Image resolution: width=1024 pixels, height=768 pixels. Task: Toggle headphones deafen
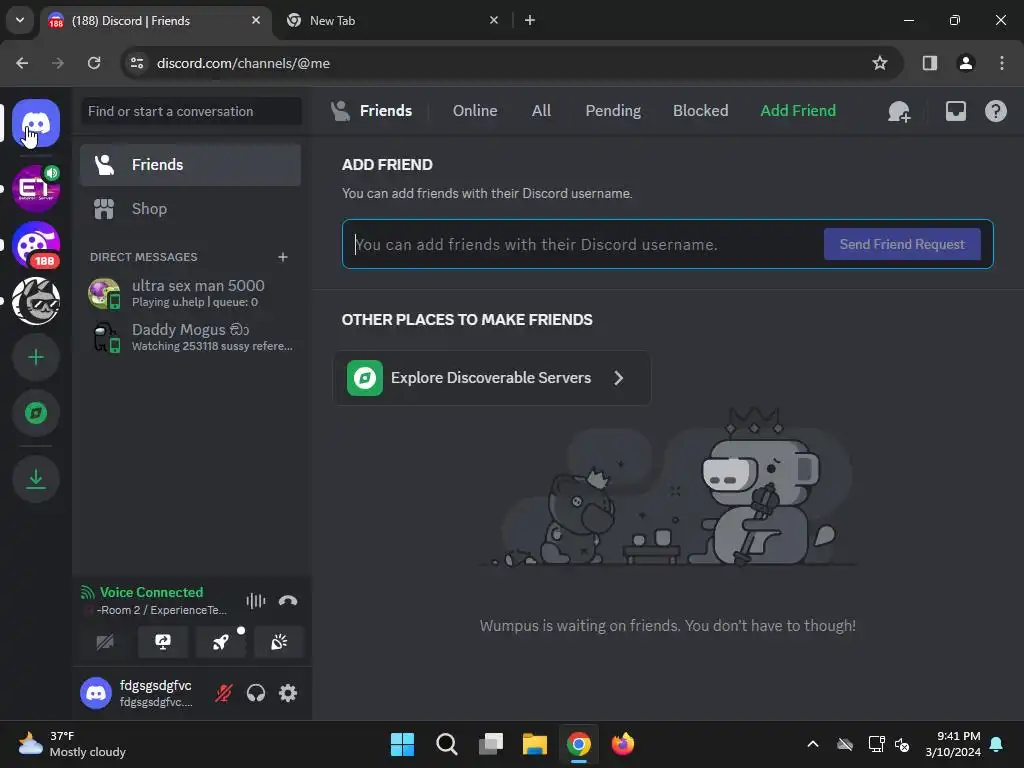click(x=256, y=693)
